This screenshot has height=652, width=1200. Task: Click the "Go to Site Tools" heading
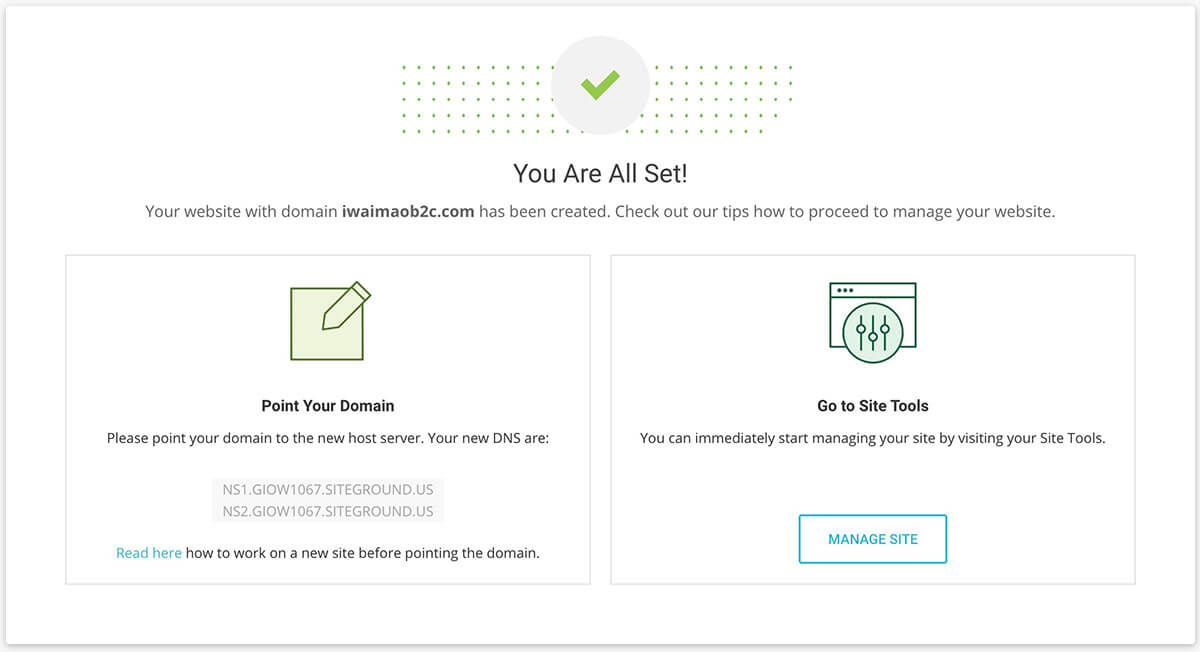pos(873,406)
